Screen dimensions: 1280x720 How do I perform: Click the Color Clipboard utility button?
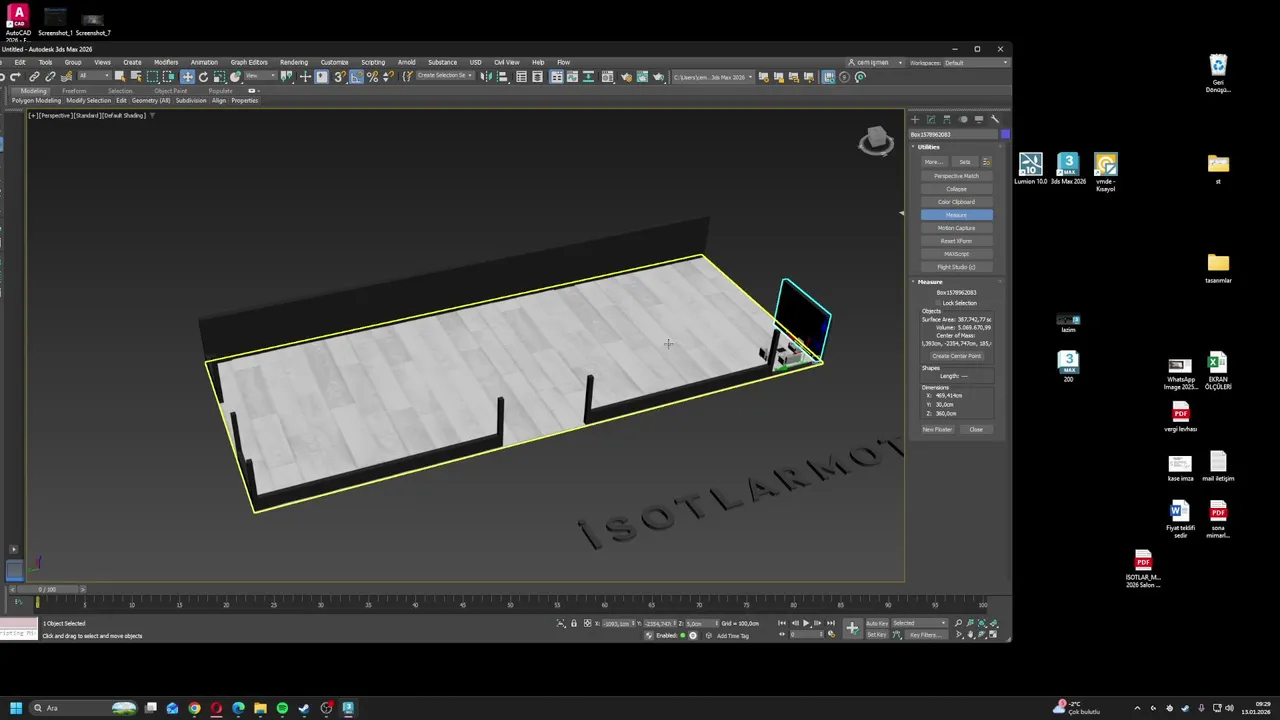click(957, 202)
